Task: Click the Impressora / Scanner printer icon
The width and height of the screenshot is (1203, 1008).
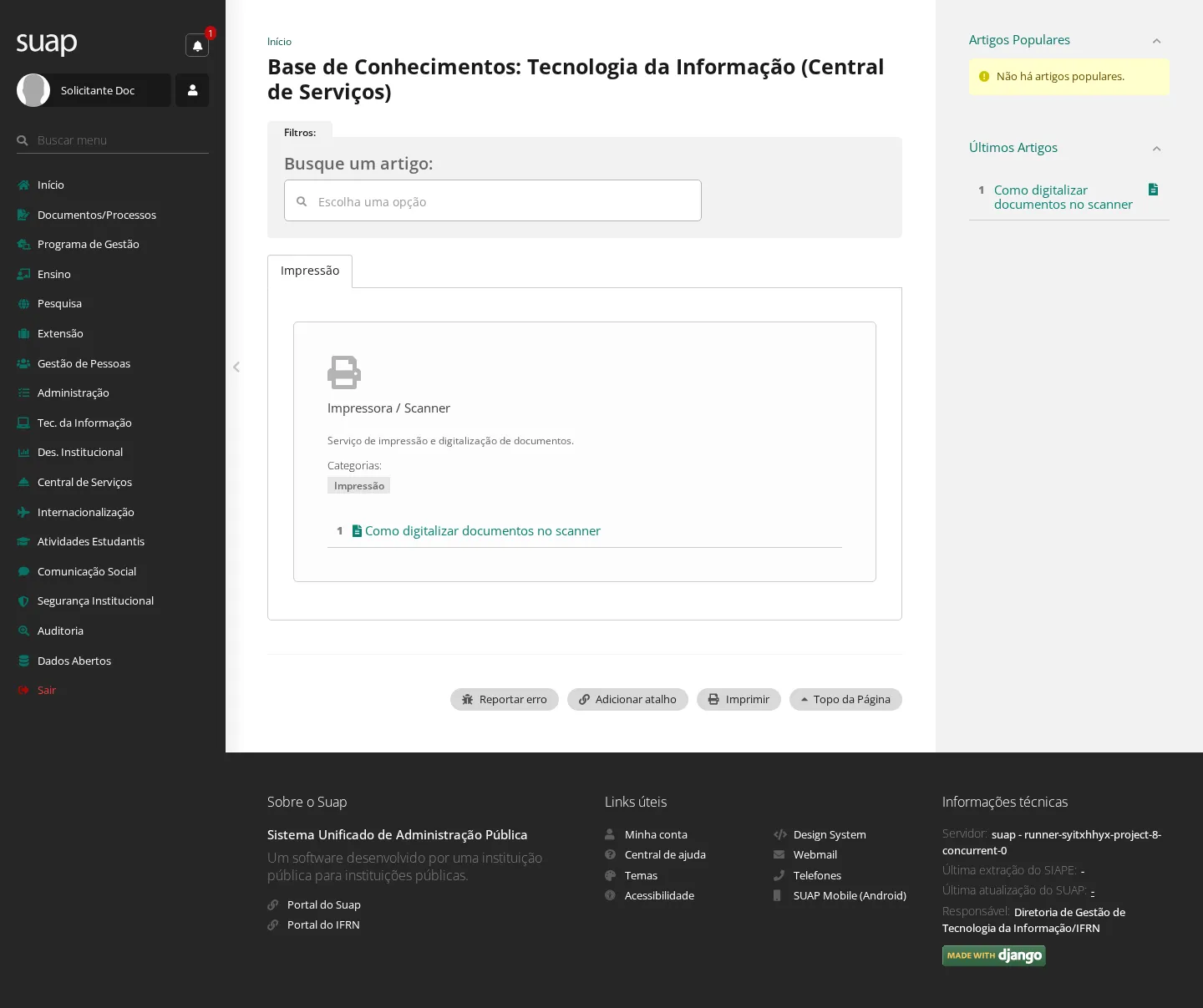Action: click(x=344, y=372)
